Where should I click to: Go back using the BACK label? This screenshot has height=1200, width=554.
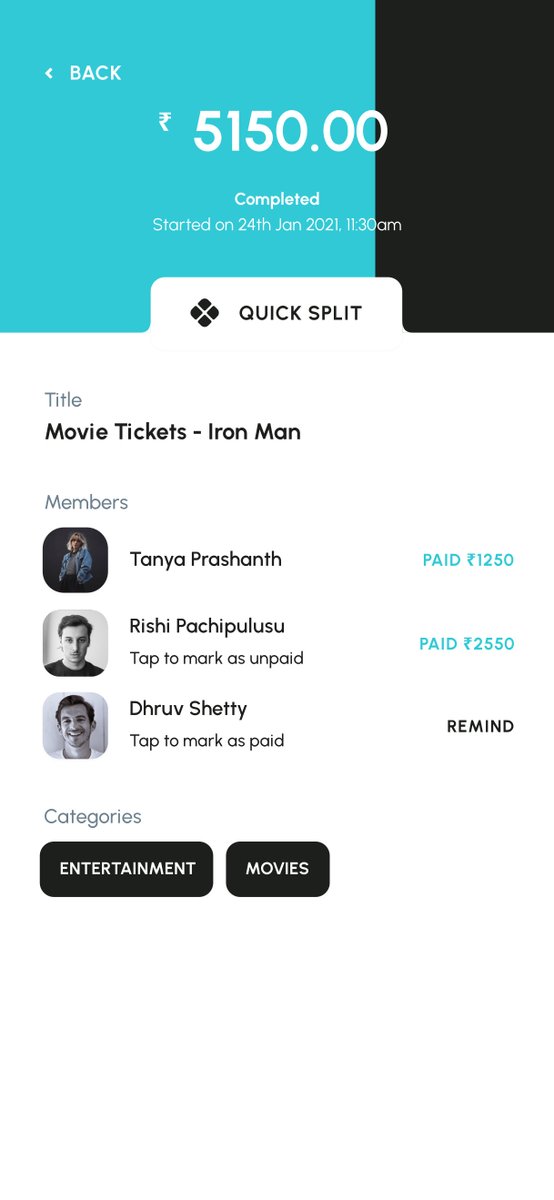(95, 73)
